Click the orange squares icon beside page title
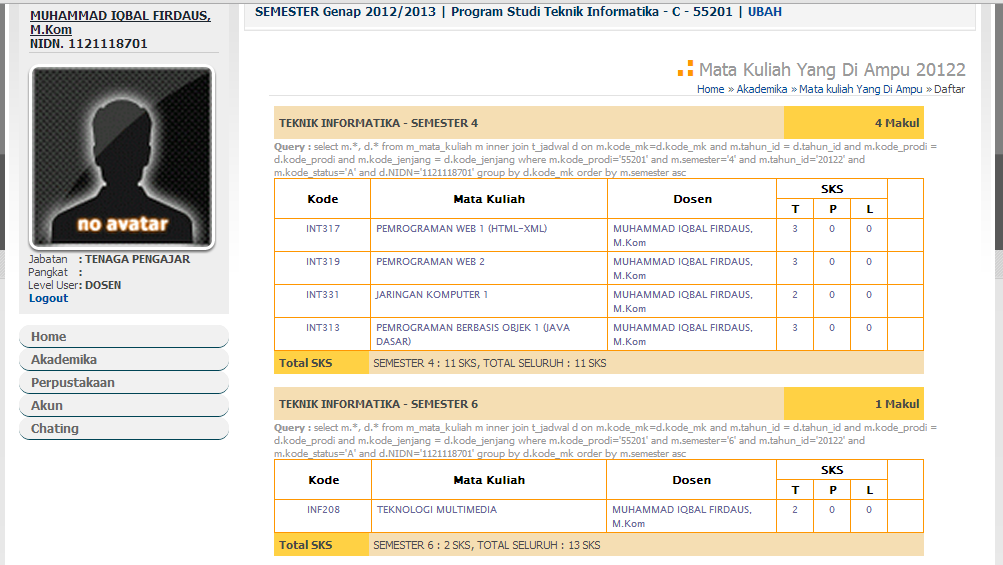This screenshot has width=1003, height=565. 685,69
